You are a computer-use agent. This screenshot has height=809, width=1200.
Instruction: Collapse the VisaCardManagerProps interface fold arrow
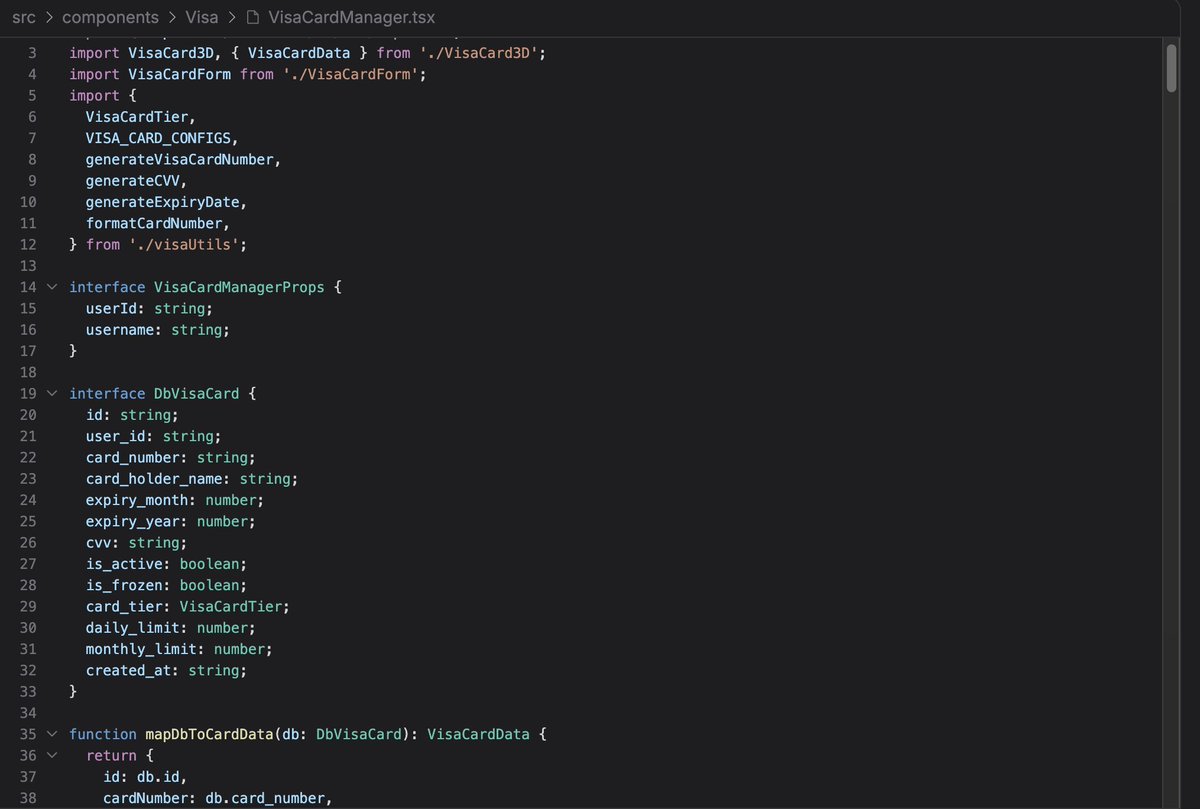[52, 287]
